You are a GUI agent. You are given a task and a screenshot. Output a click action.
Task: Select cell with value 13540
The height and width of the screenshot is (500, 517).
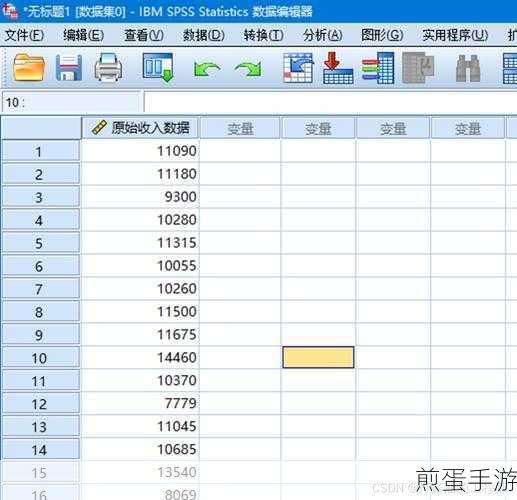[140, 472]
